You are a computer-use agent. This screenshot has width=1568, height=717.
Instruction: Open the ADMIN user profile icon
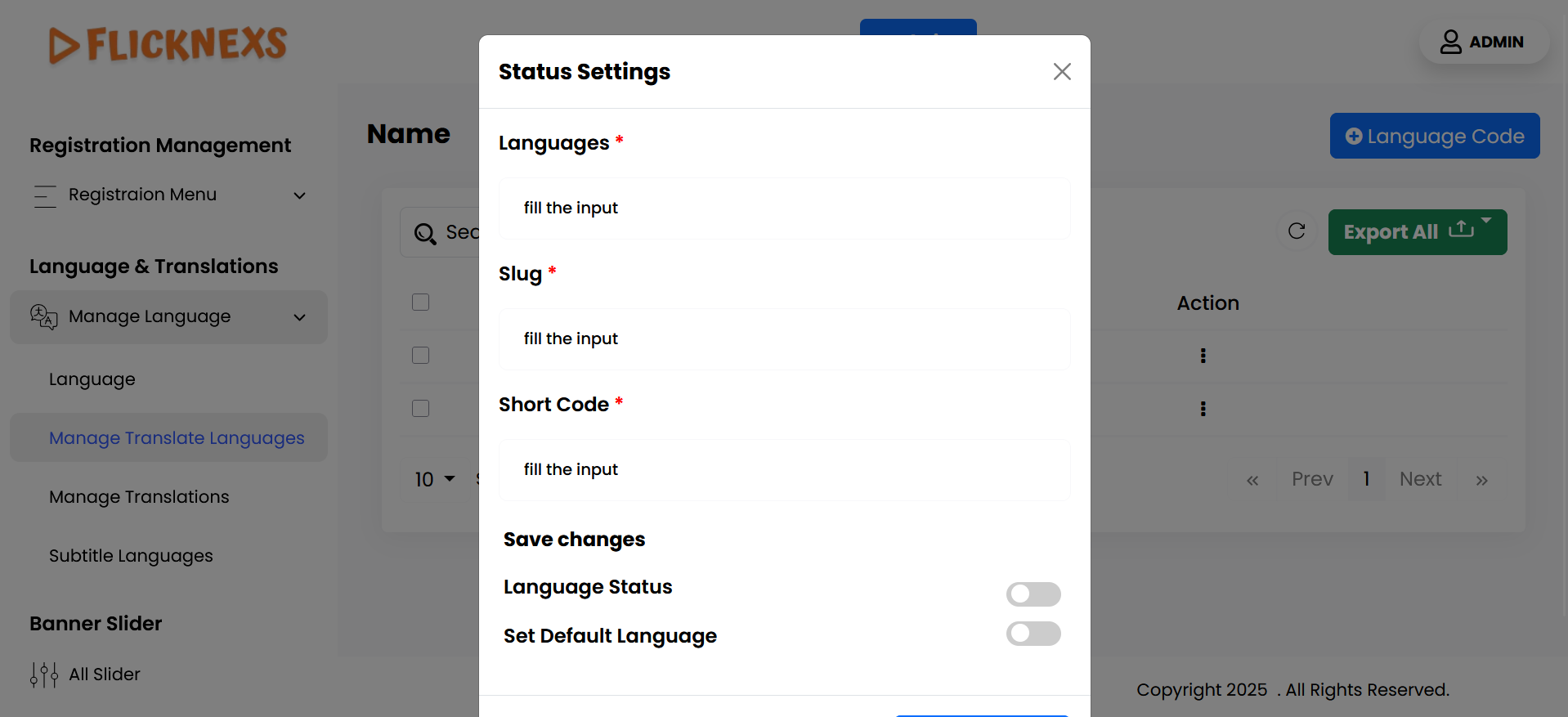(x=1450, y=42)
